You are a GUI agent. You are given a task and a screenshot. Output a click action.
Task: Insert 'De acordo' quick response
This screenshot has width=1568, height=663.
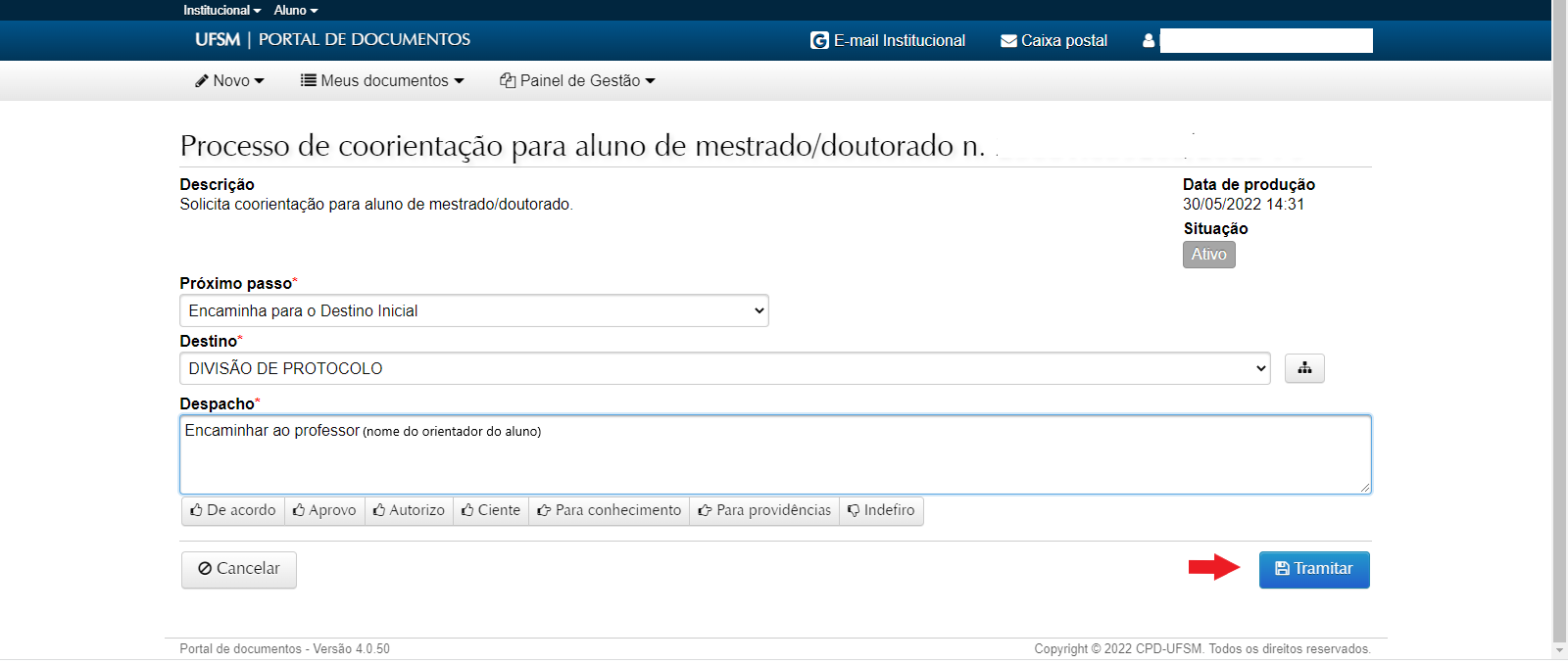pyautogui.click(x=233, y=510)
